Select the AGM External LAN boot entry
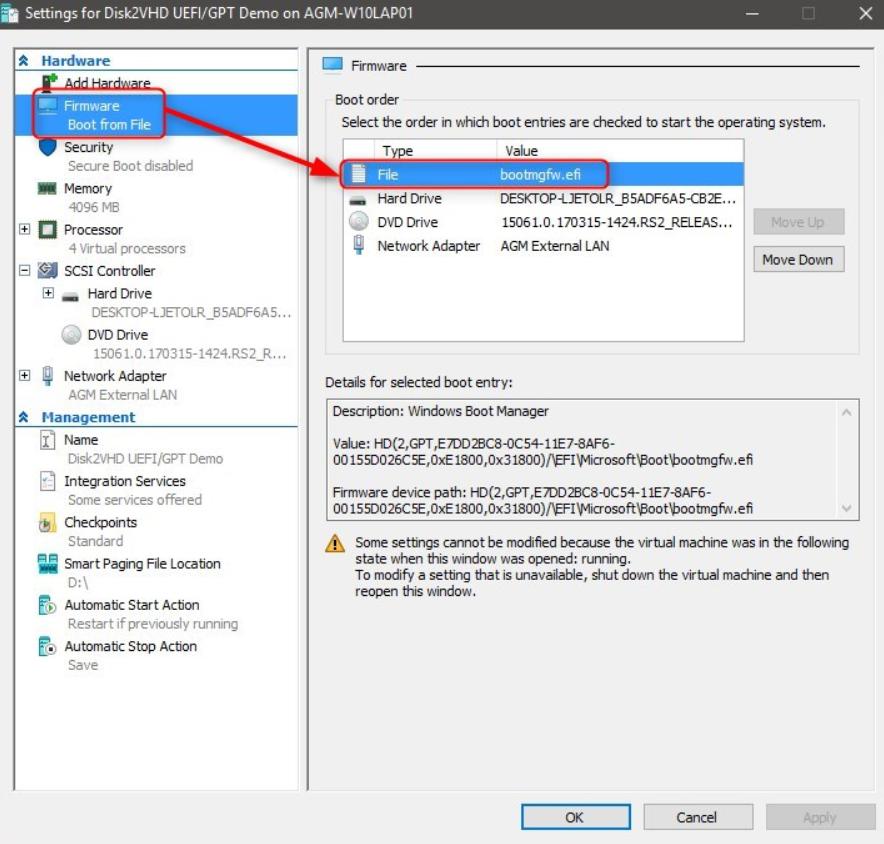Screen dimensions: 884x844 click(543, 246)
